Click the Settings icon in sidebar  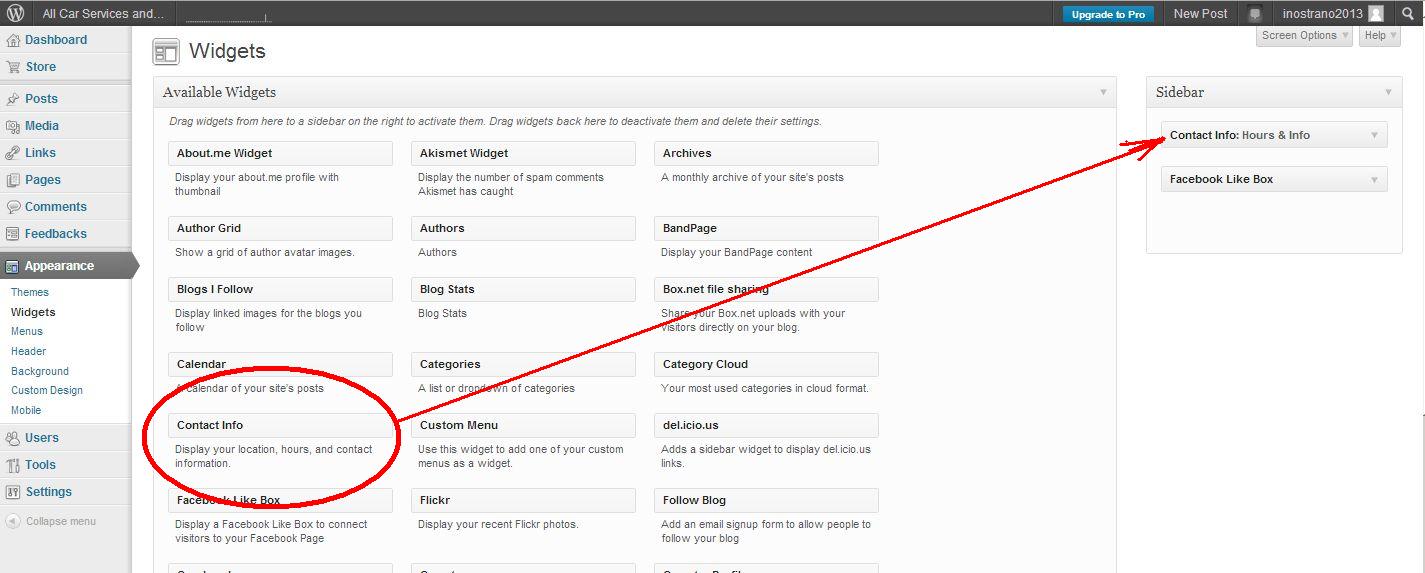point(13,492)
